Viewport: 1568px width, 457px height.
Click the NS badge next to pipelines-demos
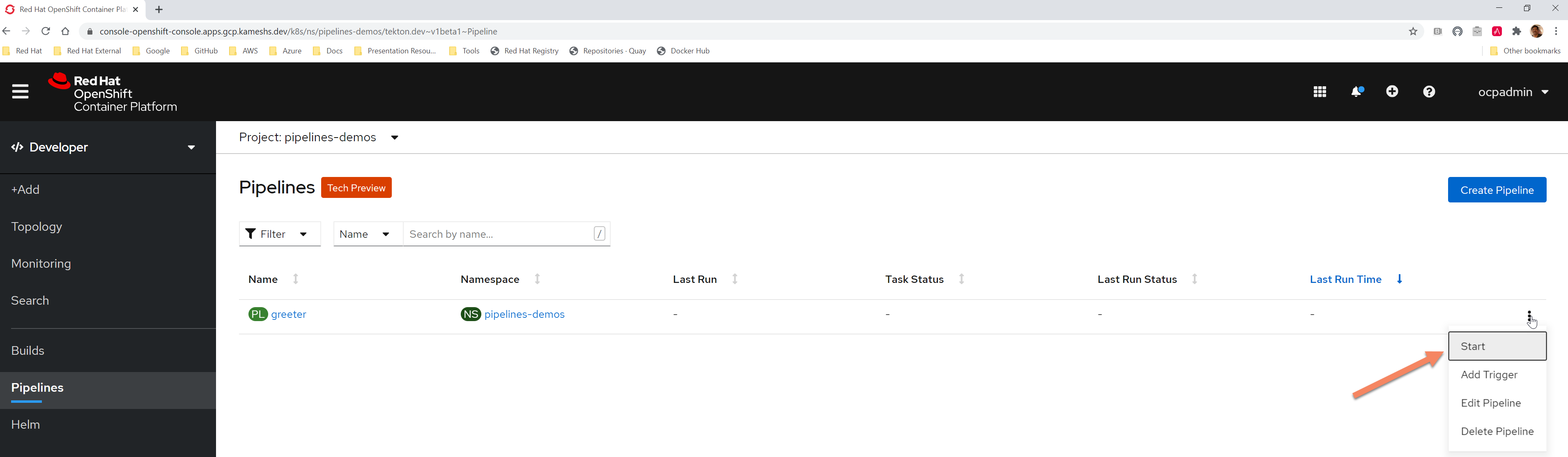click(471, 314)
